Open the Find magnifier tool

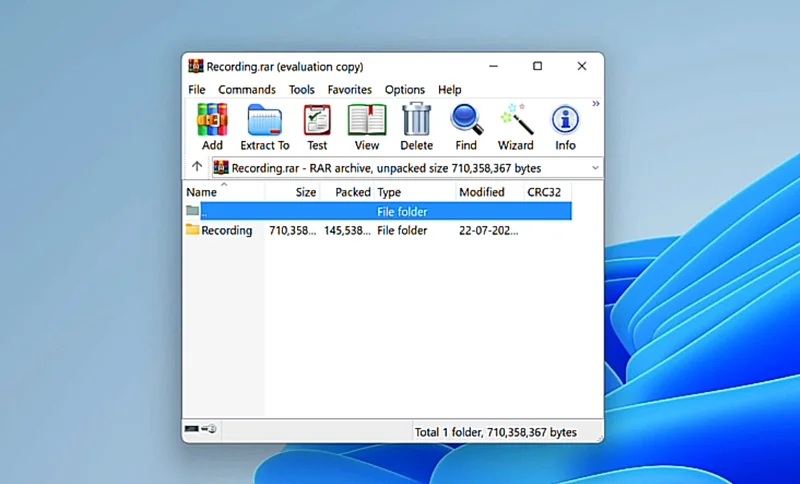[466, 120]
